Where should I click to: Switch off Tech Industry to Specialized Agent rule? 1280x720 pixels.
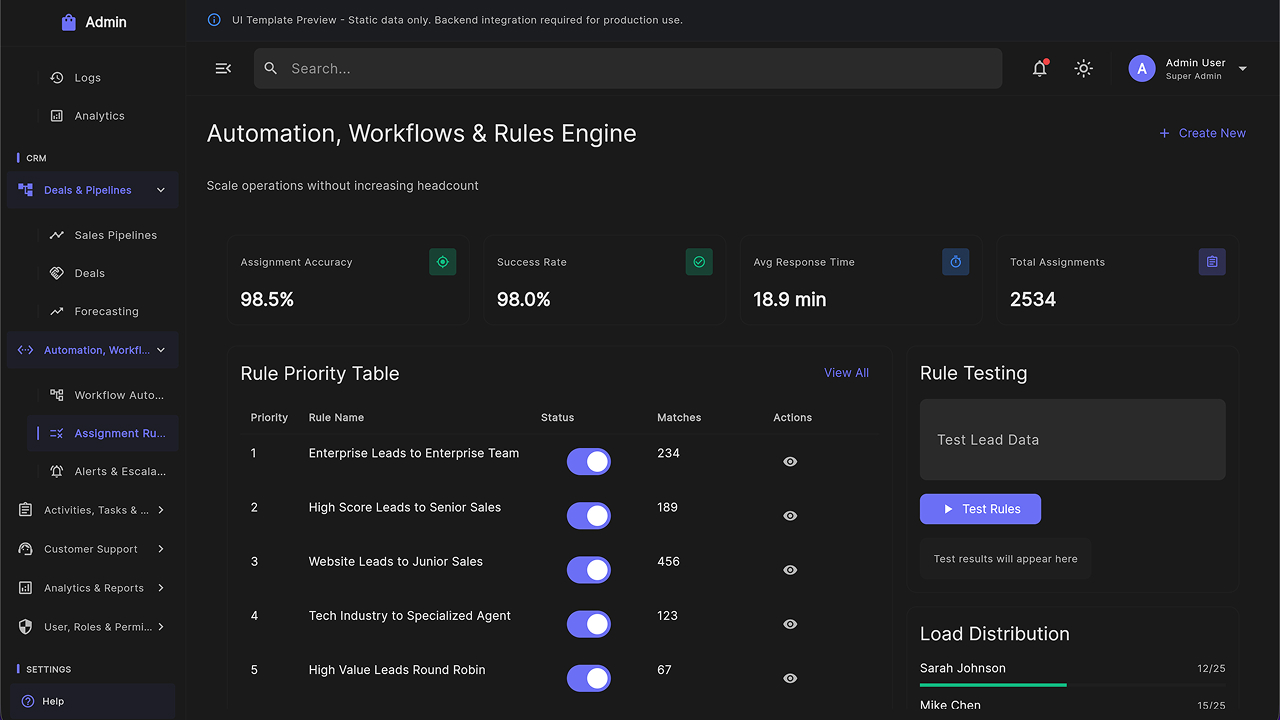coord(589,623)
